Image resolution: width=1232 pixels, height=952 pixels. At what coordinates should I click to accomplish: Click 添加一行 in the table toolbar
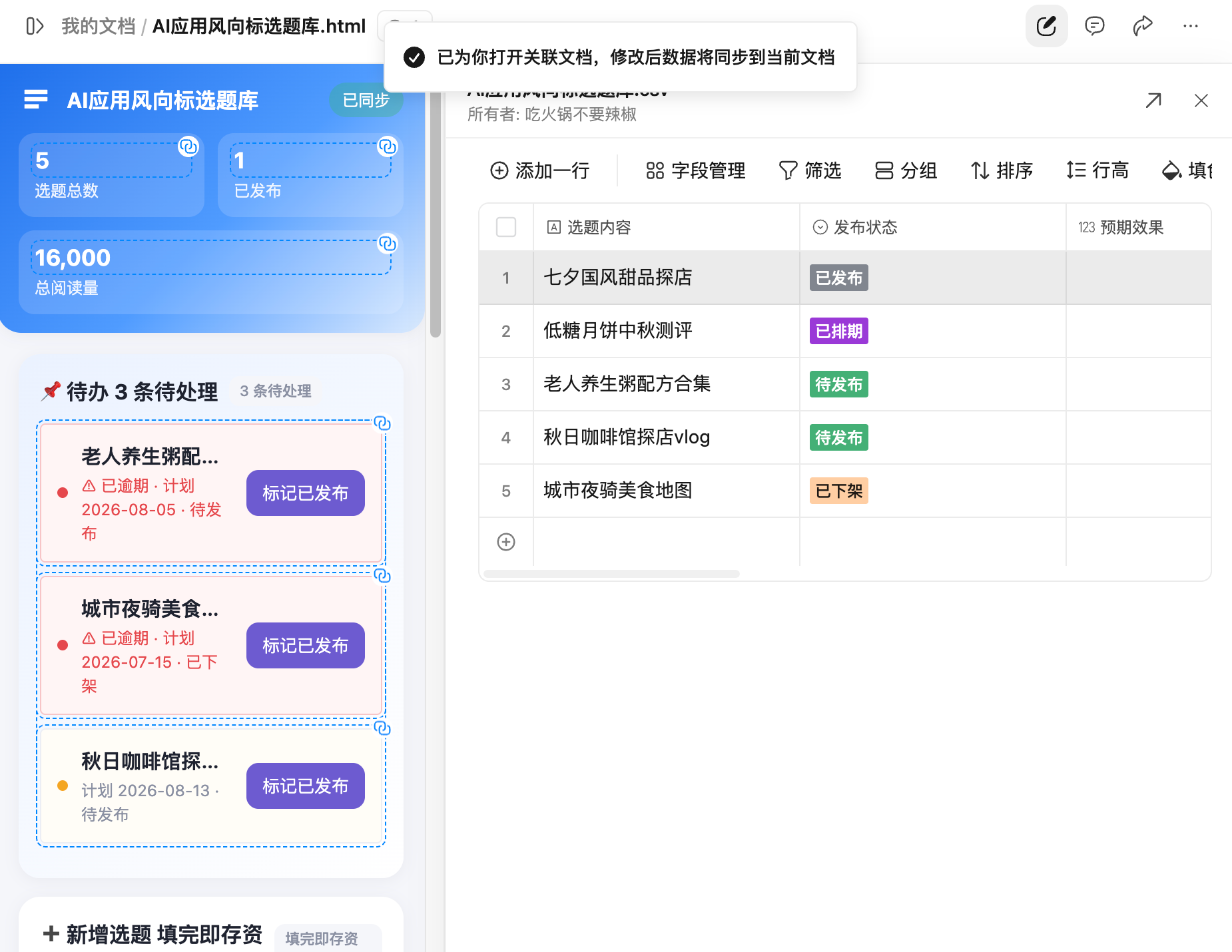(x=540, y=171)
